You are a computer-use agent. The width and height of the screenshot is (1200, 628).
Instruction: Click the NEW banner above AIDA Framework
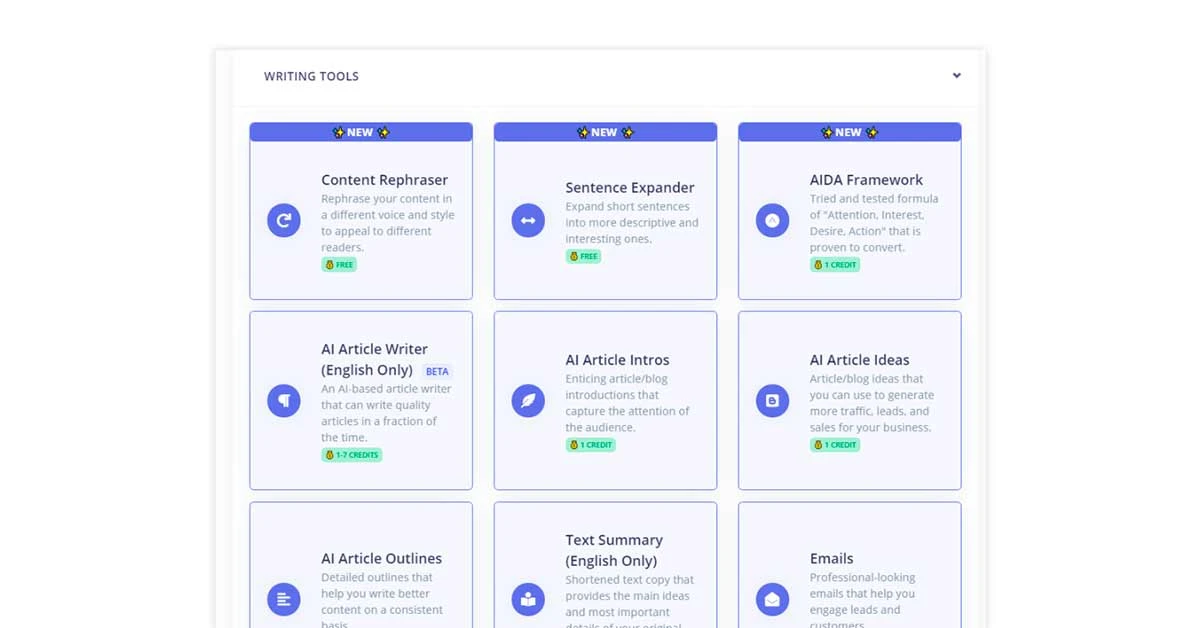pos(849,131)
